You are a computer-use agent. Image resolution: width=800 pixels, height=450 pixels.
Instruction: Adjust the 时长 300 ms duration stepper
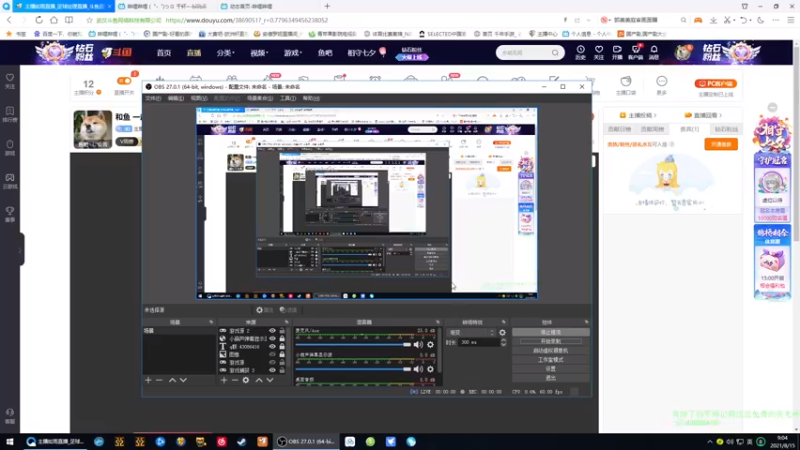503,342
